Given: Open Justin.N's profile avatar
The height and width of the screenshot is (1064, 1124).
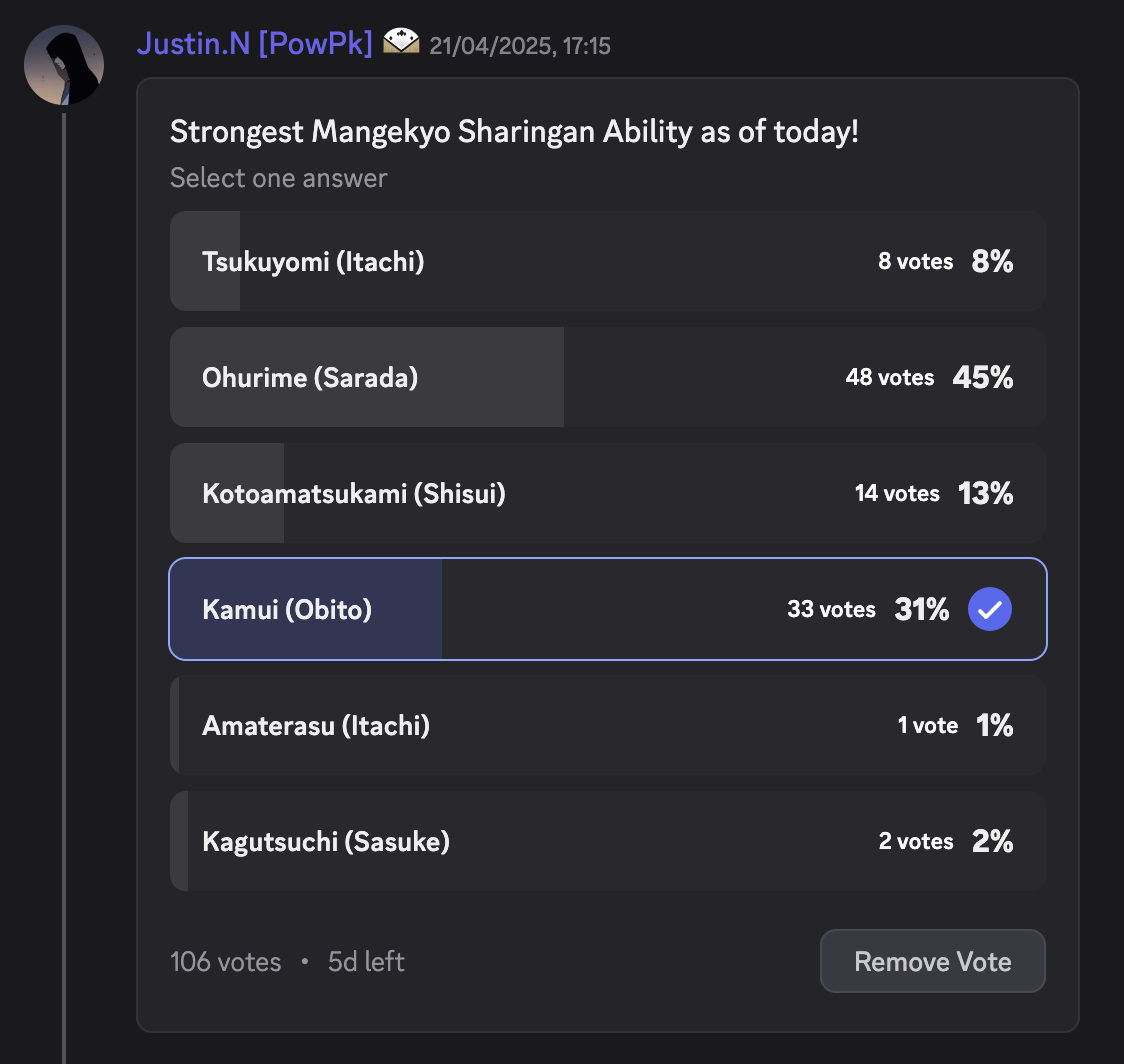Looking at the screenshot, I should (x=64, y=65).
